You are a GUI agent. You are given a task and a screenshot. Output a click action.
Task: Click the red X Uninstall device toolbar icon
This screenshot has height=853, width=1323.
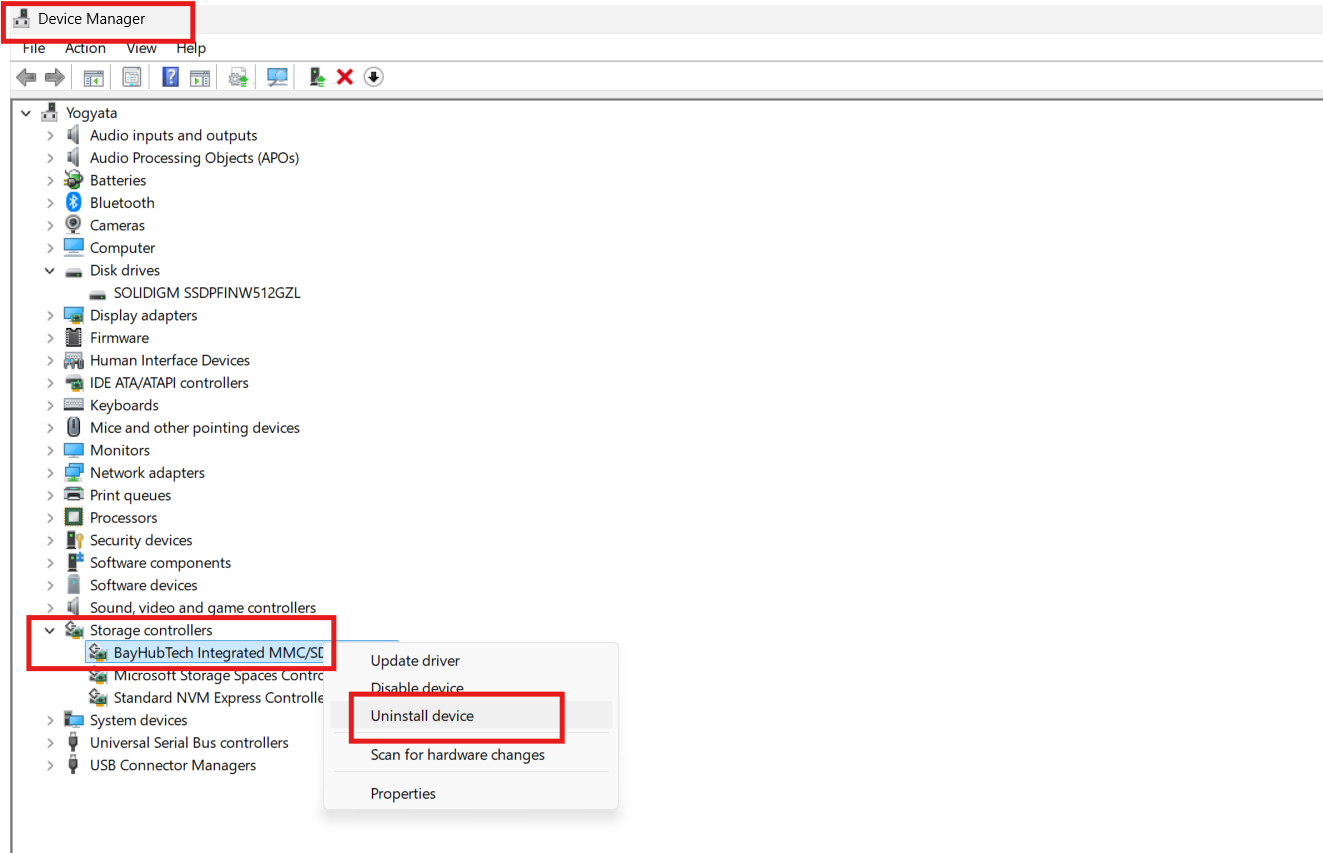pos(344,77)
